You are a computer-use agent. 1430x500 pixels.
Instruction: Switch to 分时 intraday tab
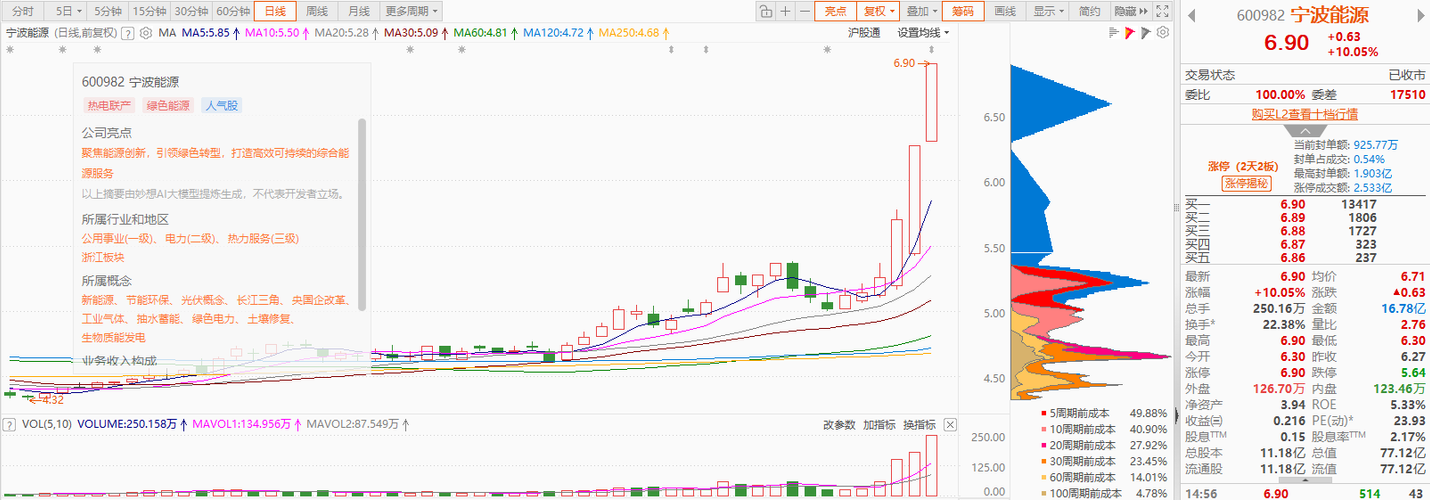tap(22, 12)
